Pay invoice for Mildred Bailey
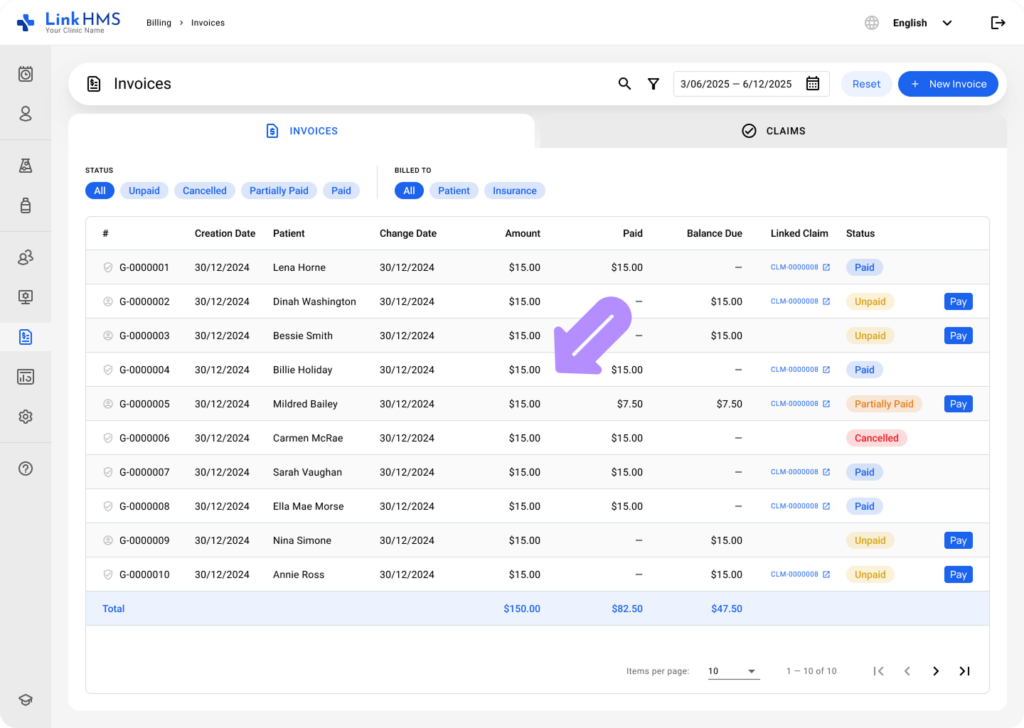The width and height of the screenshot is (1024, 728). (x=958, y=404)
